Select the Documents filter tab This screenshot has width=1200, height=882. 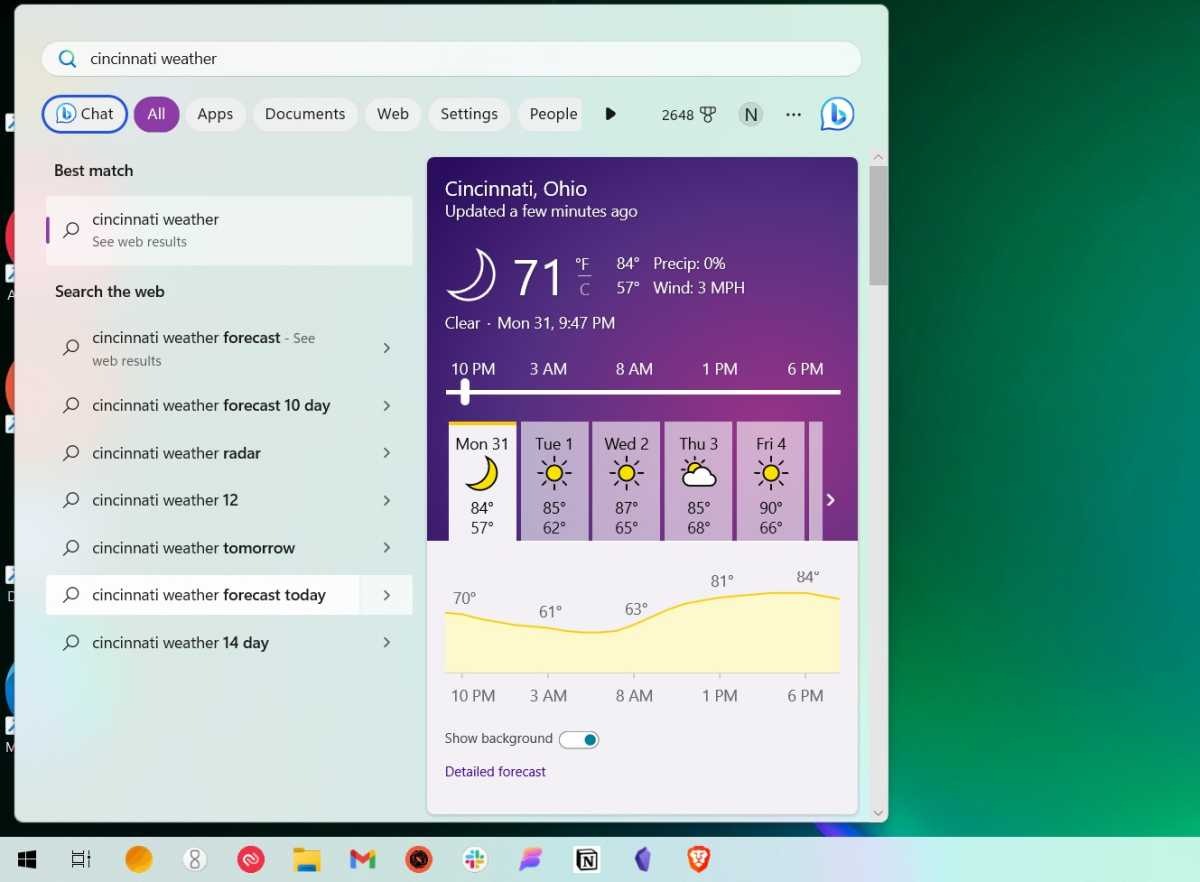coord(305,114)
